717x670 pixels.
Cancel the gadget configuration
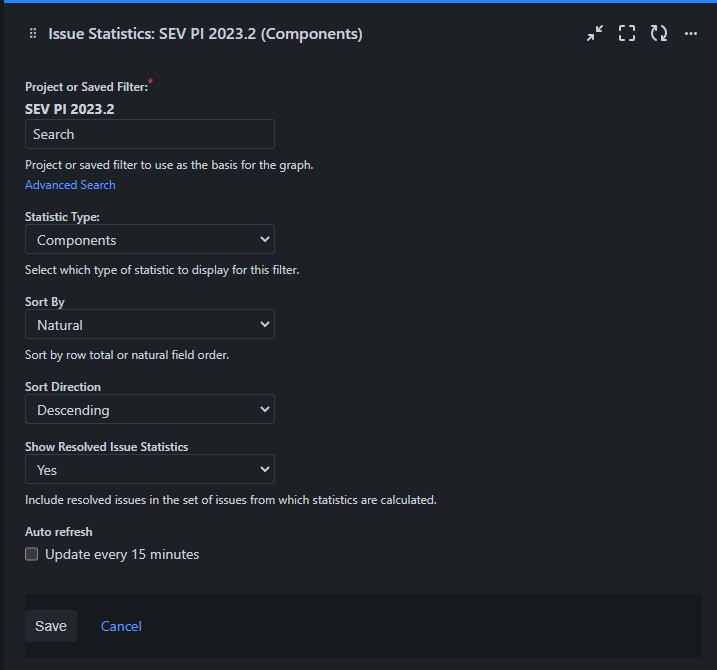tap(121, 626)
